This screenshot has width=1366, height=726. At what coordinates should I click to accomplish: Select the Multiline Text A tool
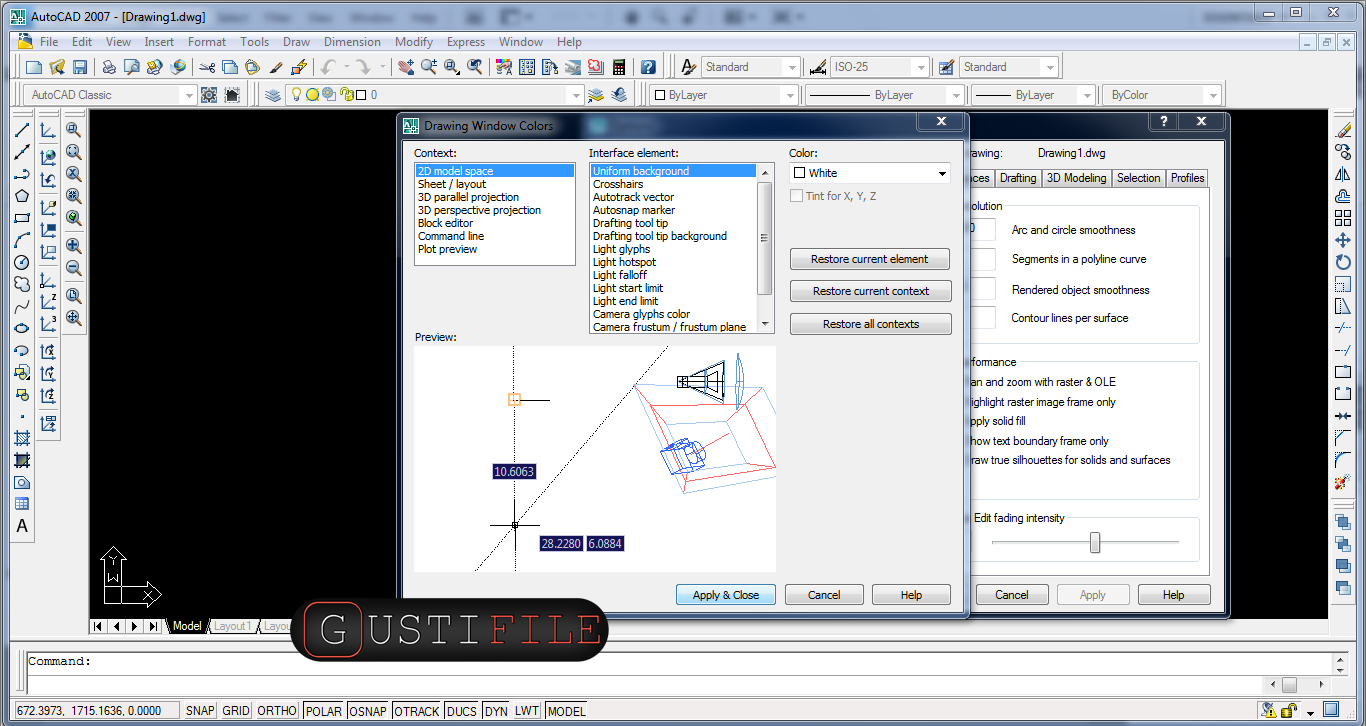tap(22, 526)
